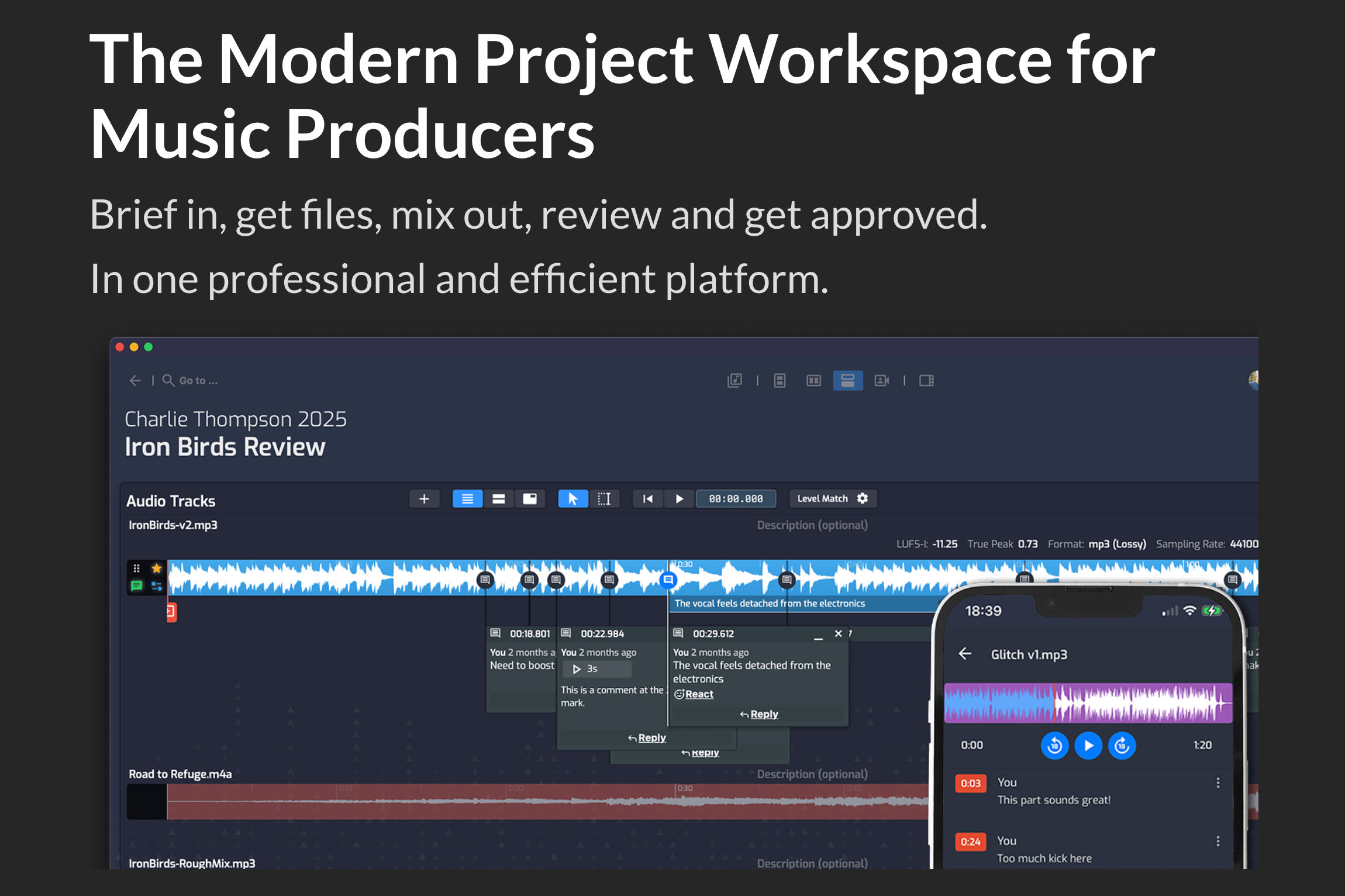Select the 'Charlie Thompson 2025' client name
The height and width of the screenshot is (896, 1345).
point(236,419)
